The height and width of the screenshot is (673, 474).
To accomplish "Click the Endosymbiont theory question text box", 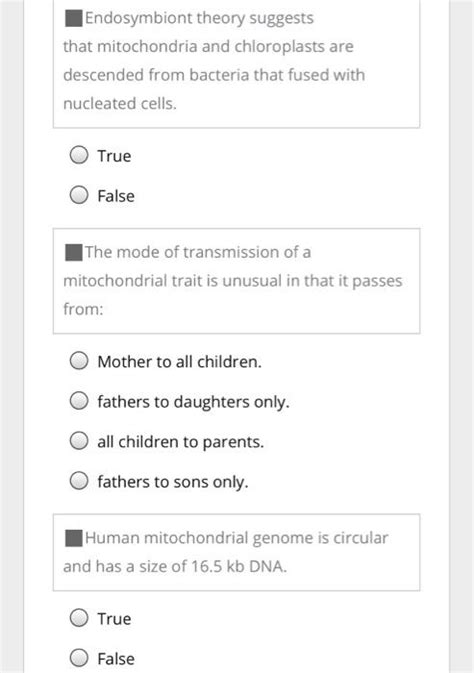I will [x=237, y=63].
